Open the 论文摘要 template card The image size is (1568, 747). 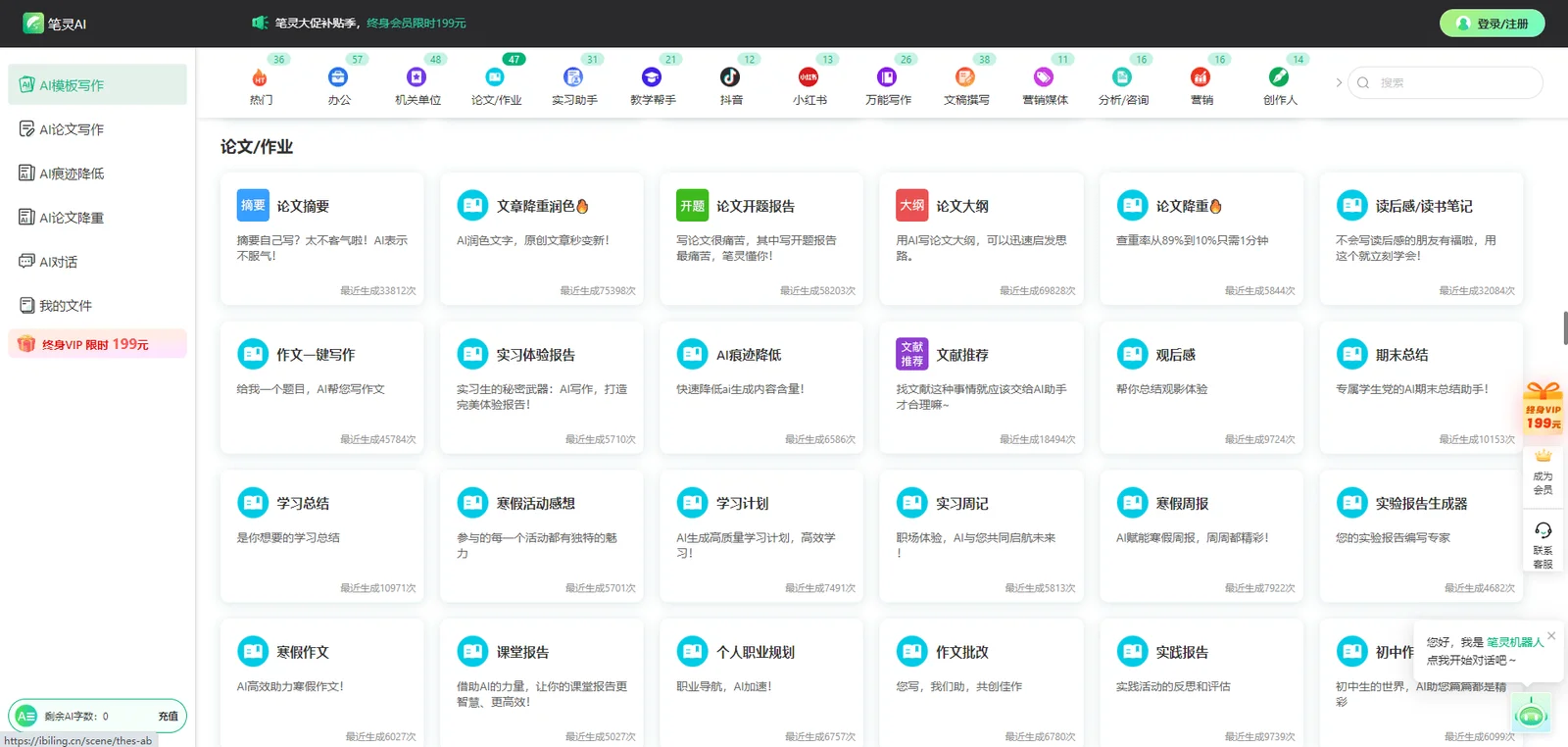[x=322, y=238]
